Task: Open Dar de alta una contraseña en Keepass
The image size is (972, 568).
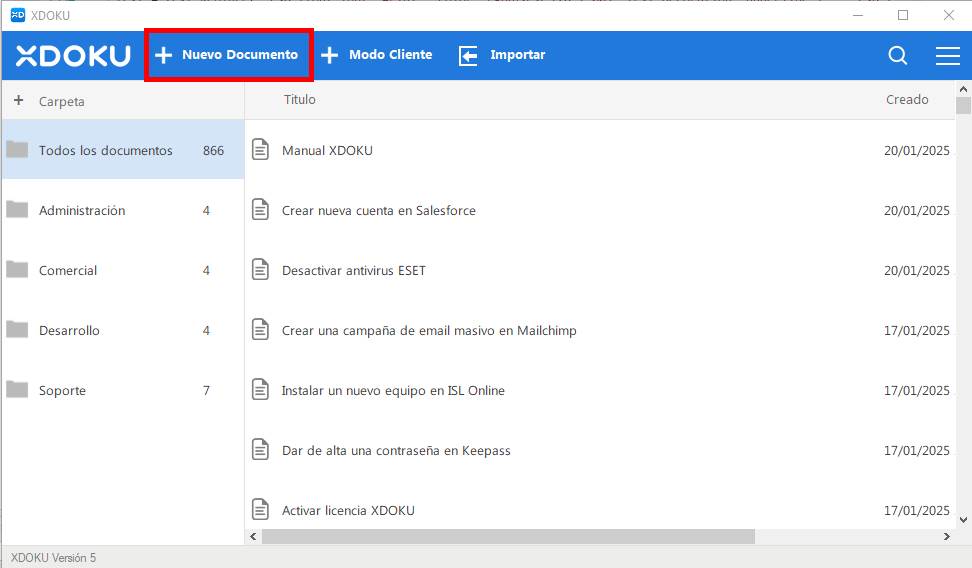Action: click(396, 451)
